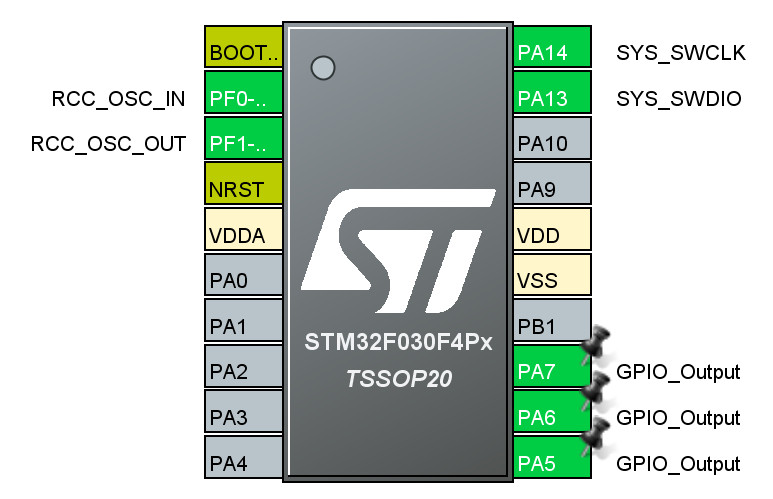Click the RCC_OSC_OUT label
The height and width of the screenshot is (499, 773).
[108, 144]
